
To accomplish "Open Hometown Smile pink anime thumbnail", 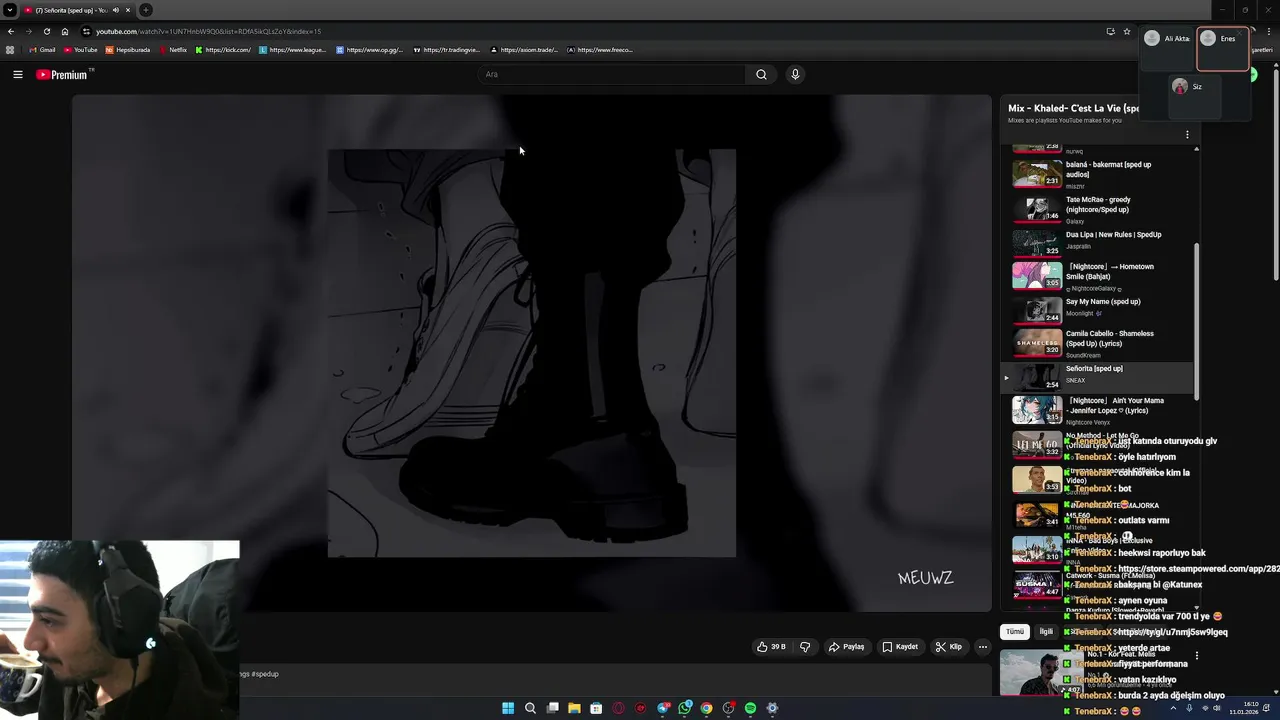I will [1037, 275].
